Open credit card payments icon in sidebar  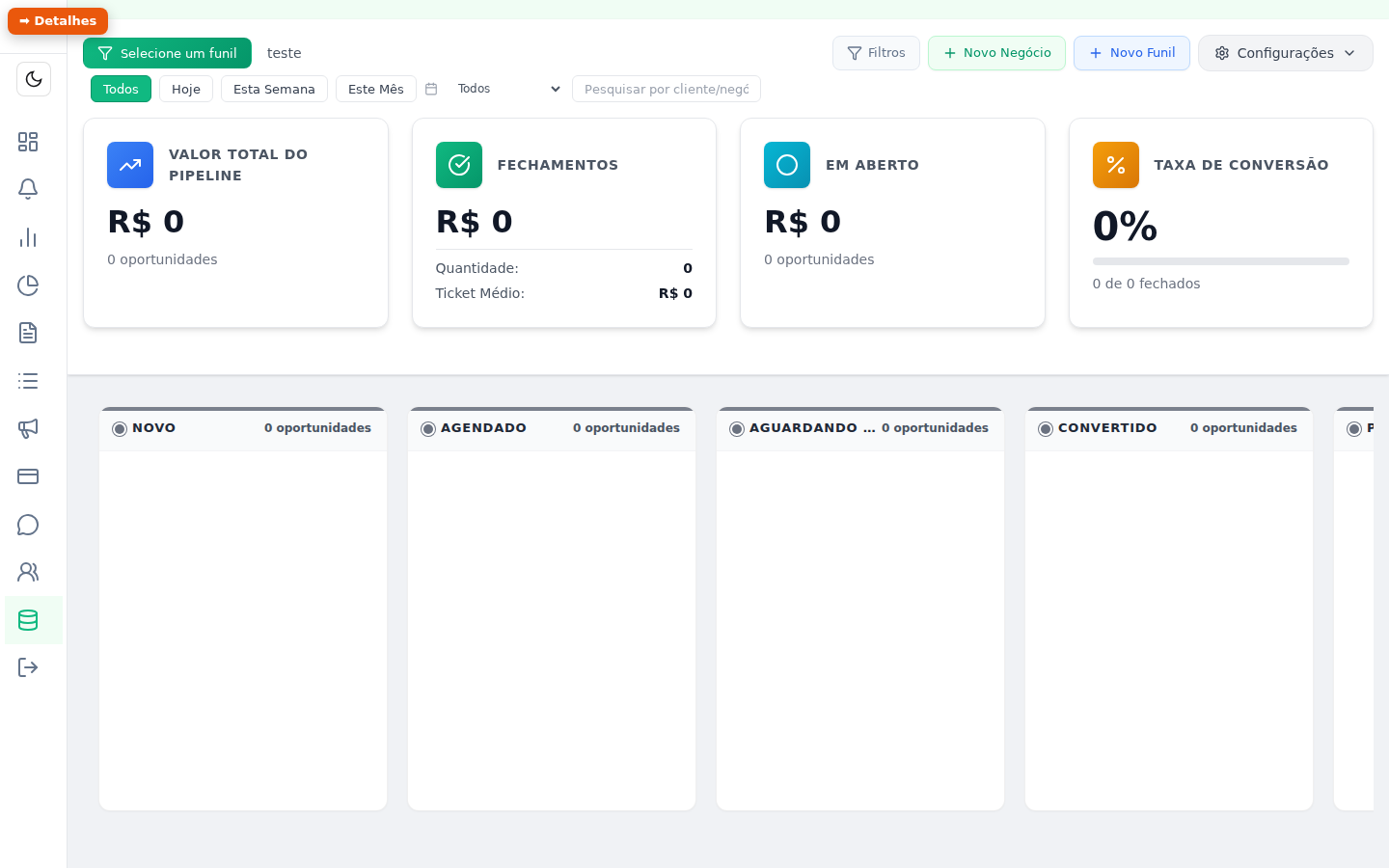click(x=28, y=476)
